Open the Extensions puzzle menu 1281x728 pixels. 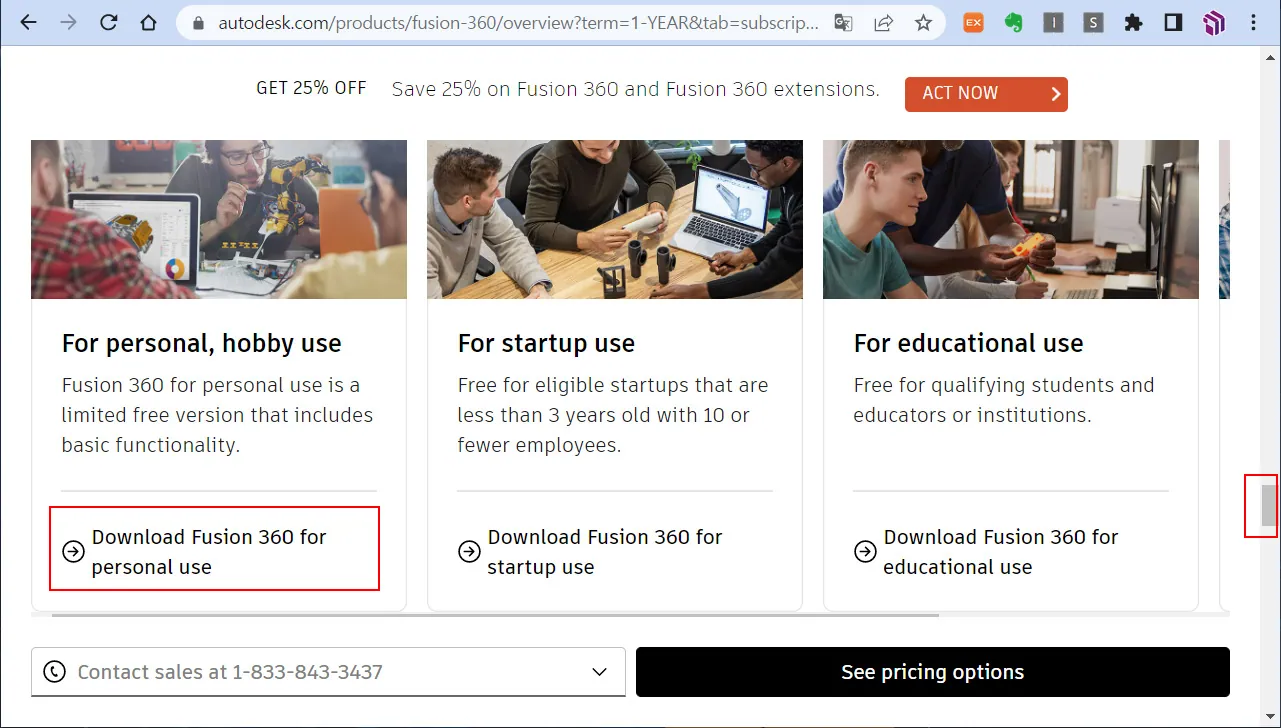tap(1133, 22)
